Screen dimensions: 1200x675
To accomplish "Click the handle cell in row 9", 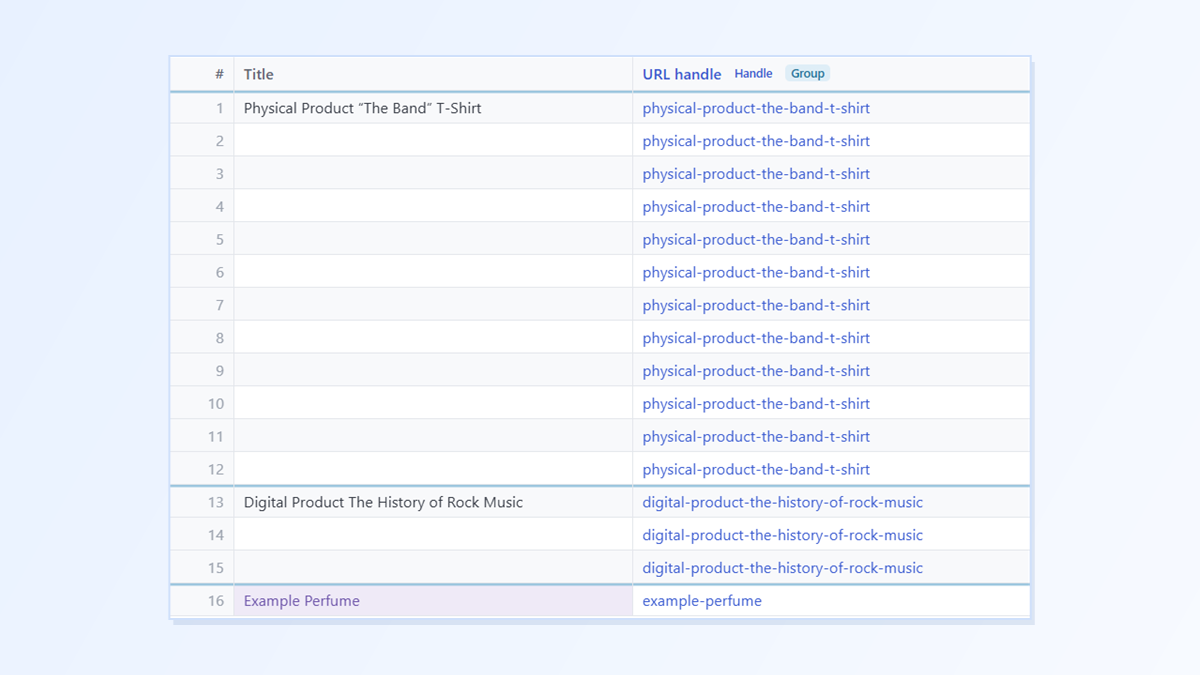I will tap(831, 371).
